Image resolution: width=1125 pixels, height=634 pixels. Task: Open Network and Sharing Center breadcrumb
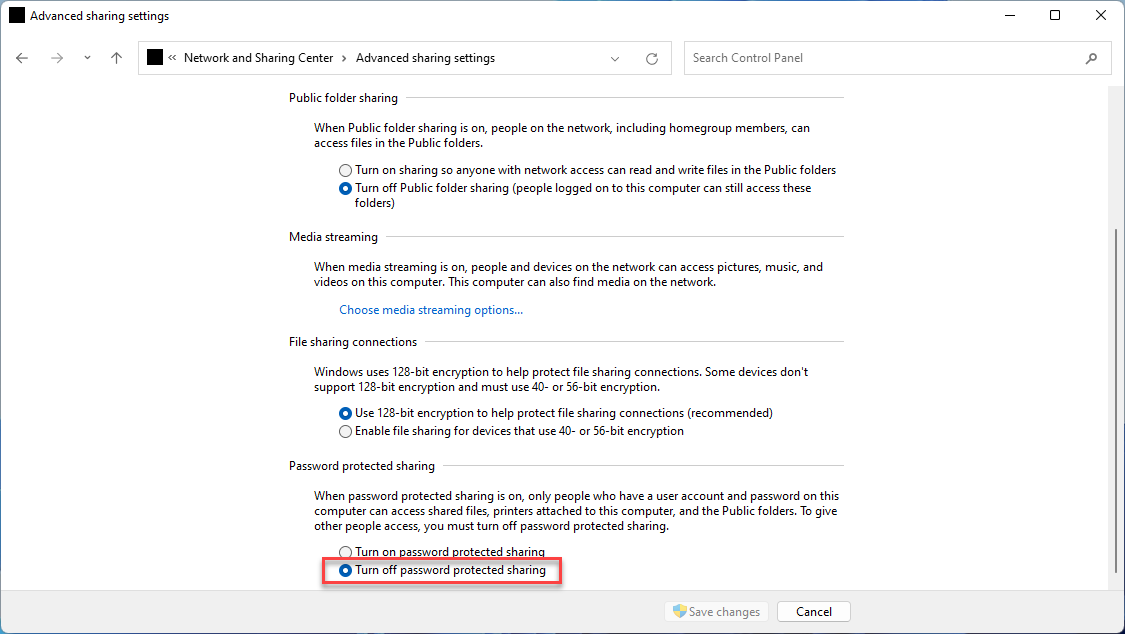tap(258, 58)
